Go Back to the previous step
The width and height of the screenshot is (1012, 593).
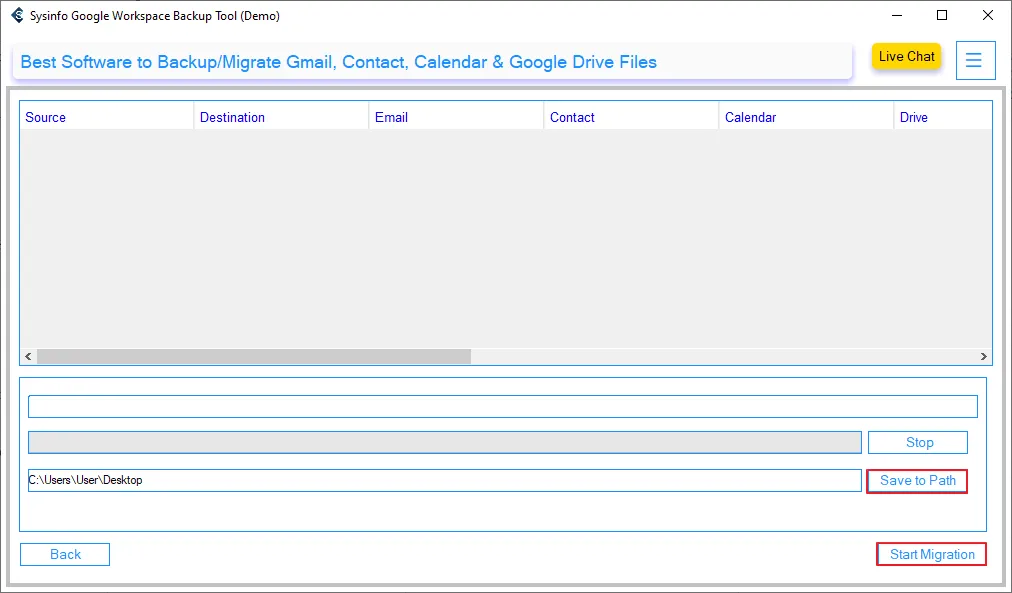[x=65, y=554]
